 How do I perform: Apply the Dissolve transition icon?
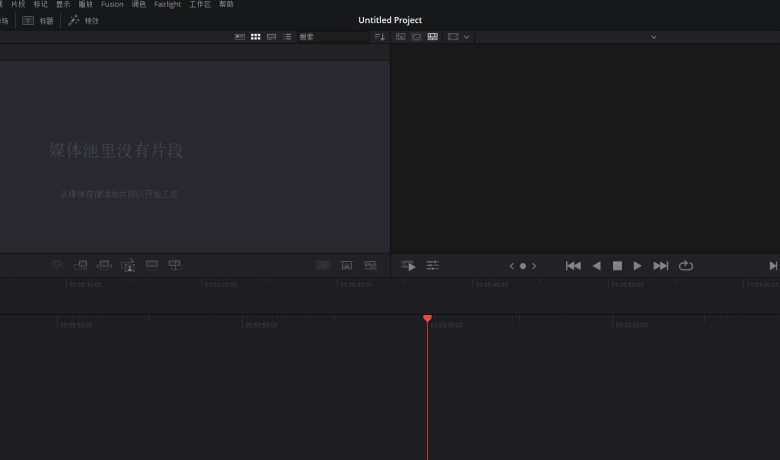347,266
